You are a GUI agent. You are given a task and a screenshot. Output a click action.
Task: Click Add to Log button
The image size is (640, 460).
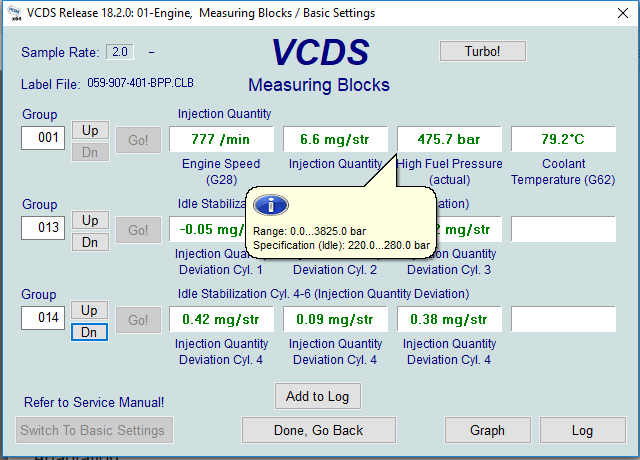[x=317, y=396]
